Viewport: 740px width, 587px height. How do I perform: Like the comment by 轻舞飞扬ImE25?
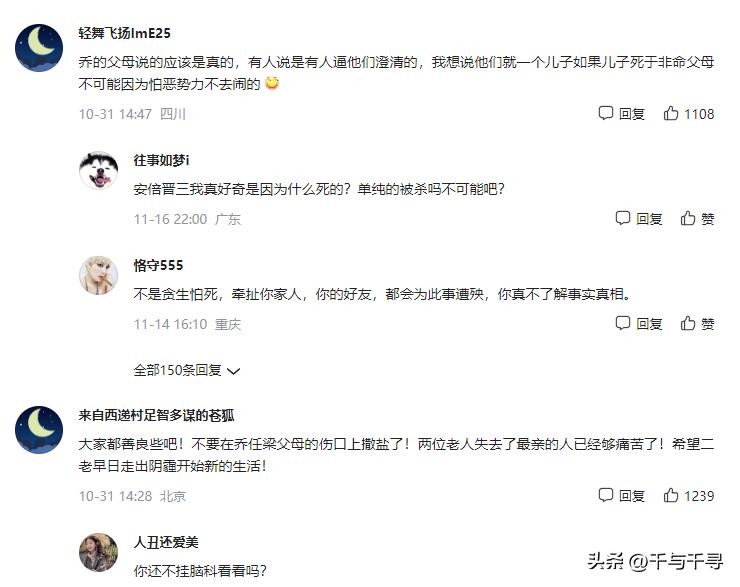pyautogui.click(x=689, y=114)
